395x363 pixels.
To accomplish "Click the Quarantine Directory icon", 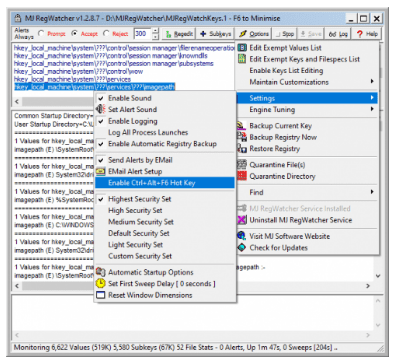I will [242, 176].
